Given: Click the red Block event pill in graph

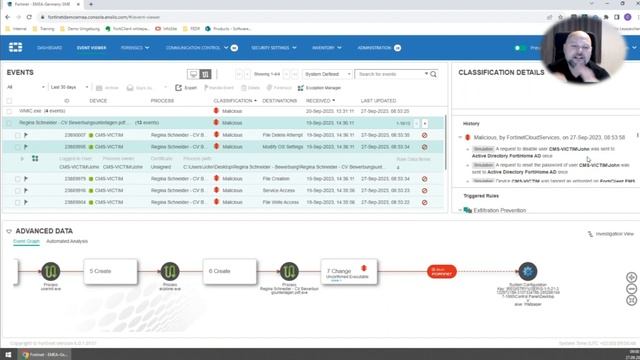Looking at the screenshot, I should pos(442,271).
